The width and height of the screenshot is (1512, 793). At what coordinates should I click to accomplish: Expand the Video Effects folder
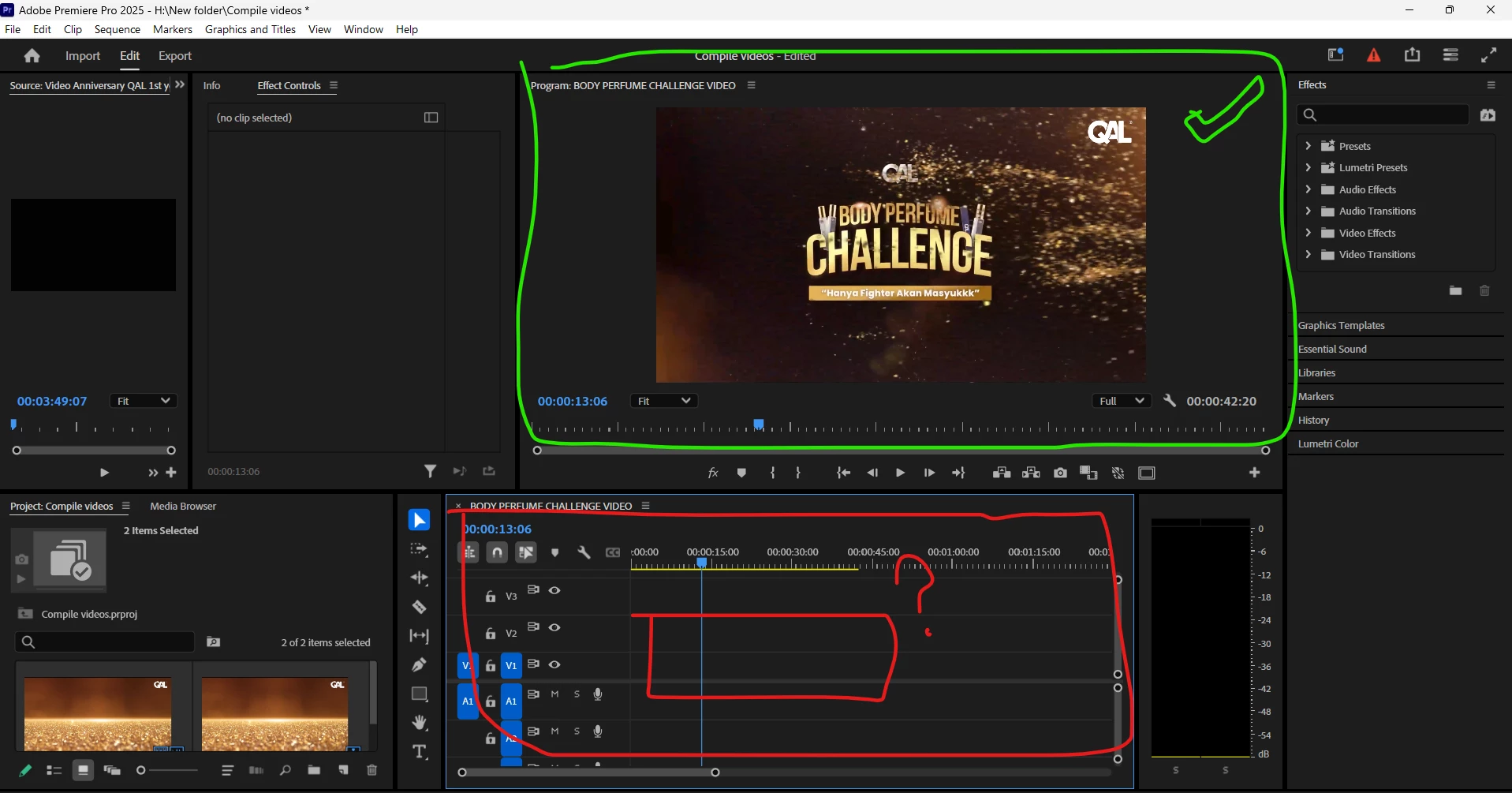click(x=1308, y=233)
